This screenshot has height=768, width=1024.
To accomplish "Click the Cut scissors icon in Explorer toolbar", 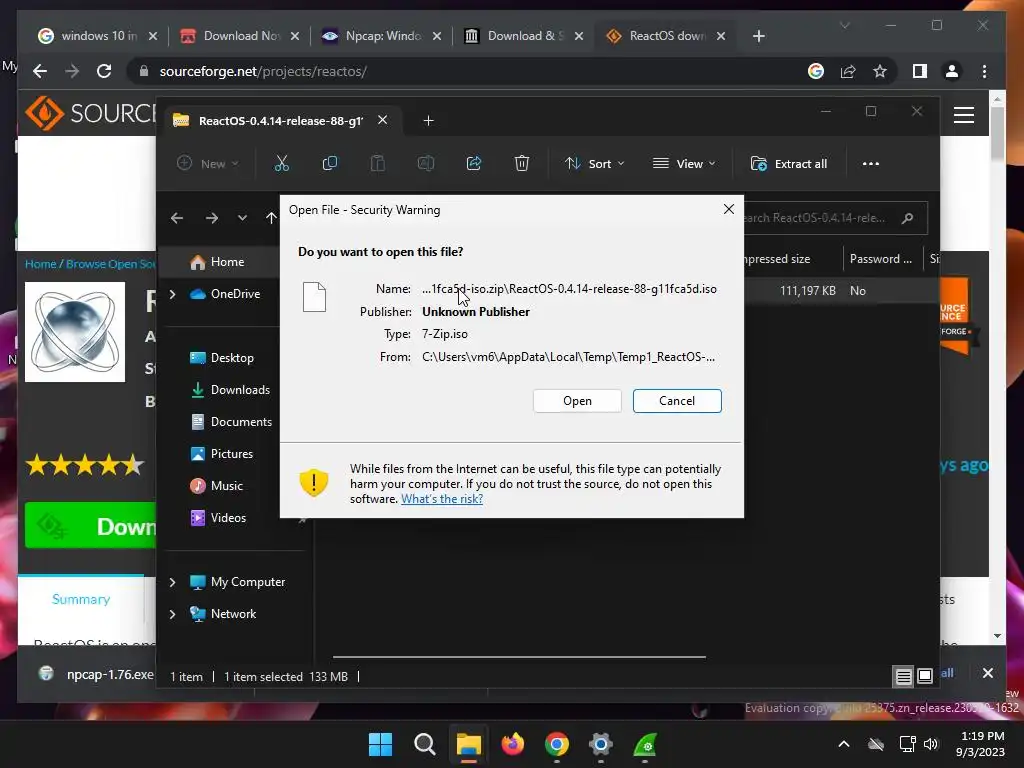I will coord(281,163).
